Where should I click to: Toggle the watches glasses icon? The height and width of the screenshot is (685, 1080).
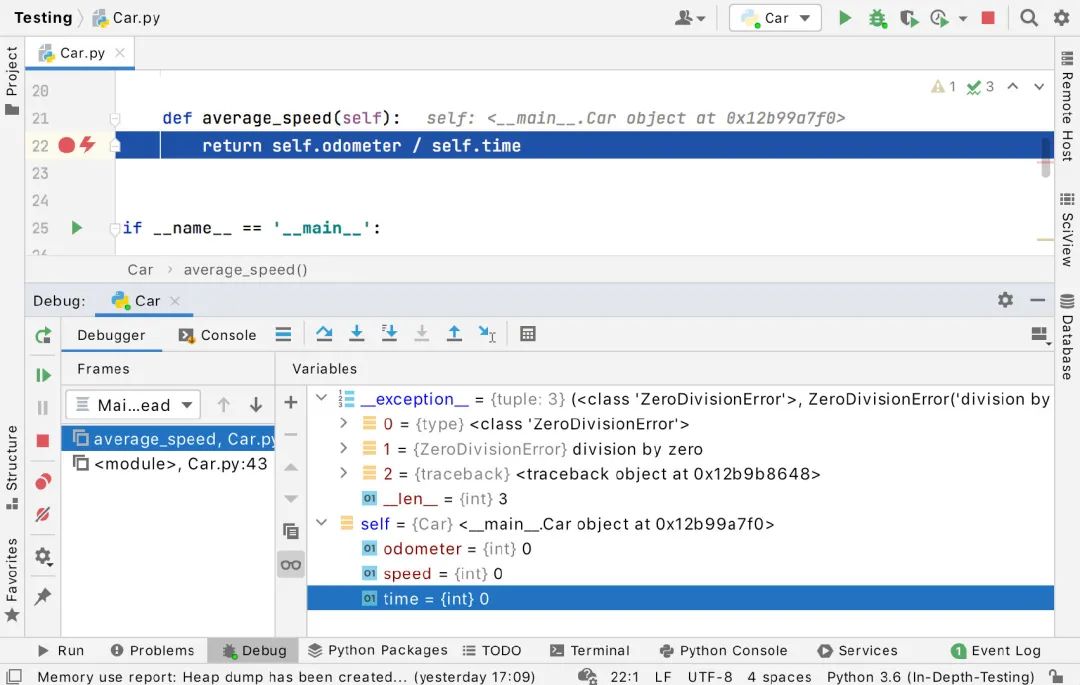tap(291, 565)
